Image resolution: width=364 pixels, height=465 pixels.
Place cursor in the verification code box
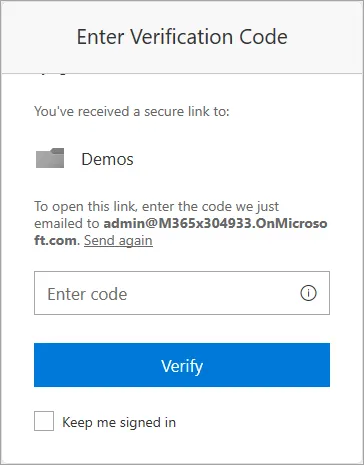pos(182,293)
